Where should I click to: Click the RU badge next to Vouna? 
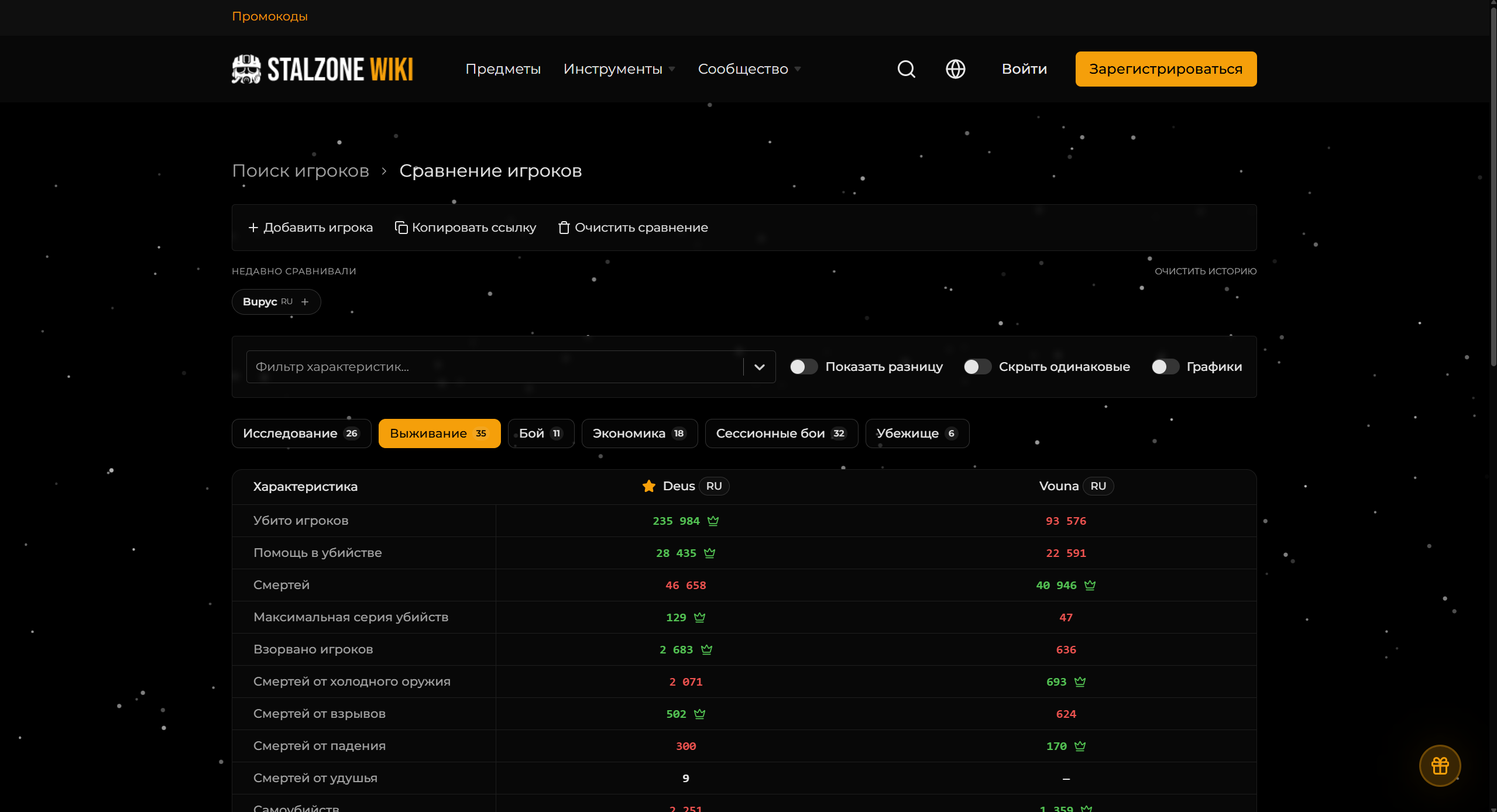pos(1098,486)
